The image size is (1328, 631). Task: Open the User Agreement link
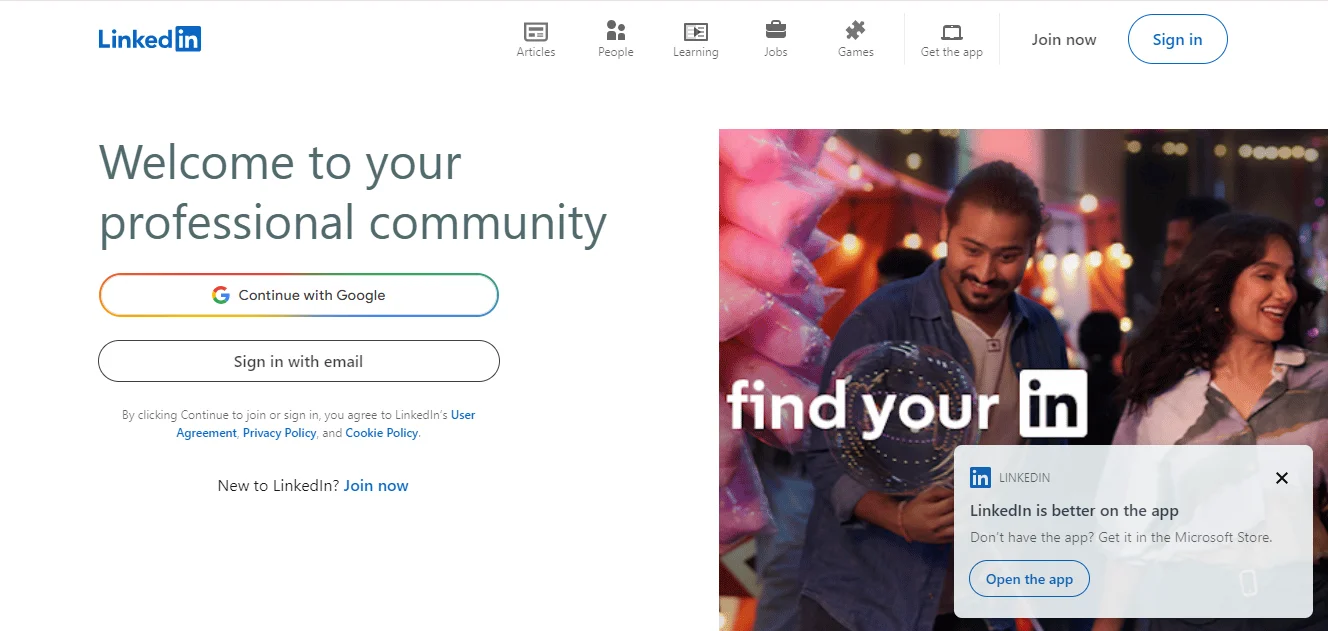[463, 414]
